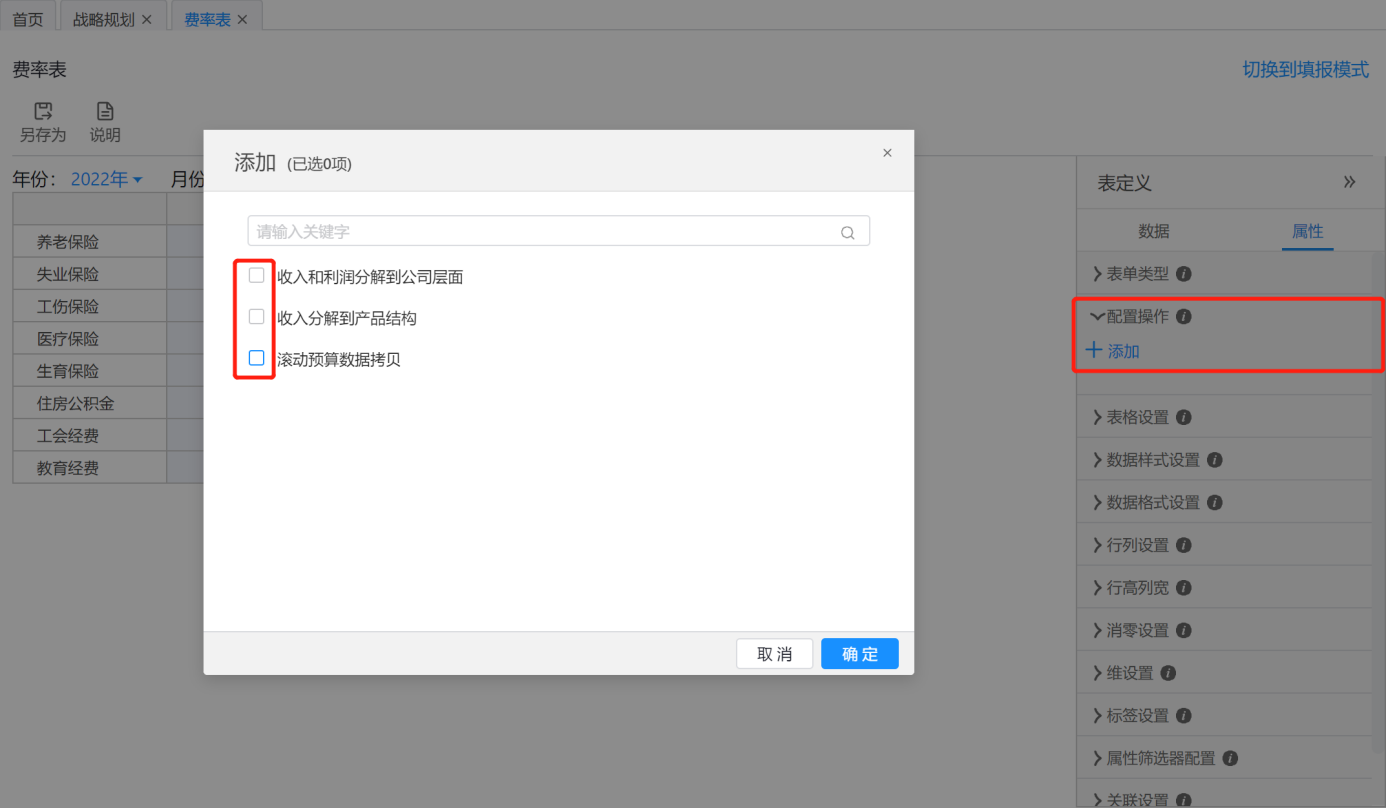The width and height of the screenshot is (1386, 808).
Task: Click info icon next to 表单类型
Action: click(x=1183, y=274)
